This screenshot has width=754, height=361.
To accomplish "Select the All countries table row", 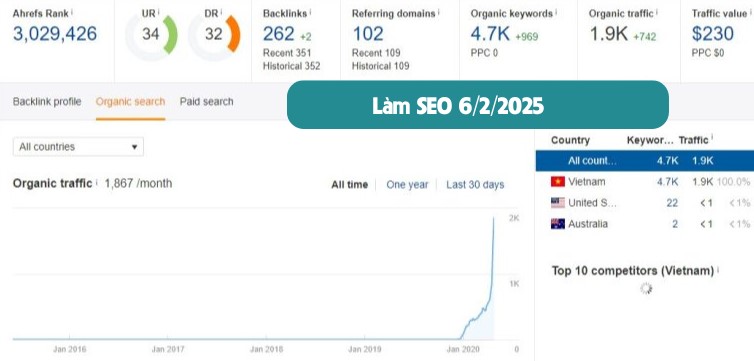I will pos(645,161).
